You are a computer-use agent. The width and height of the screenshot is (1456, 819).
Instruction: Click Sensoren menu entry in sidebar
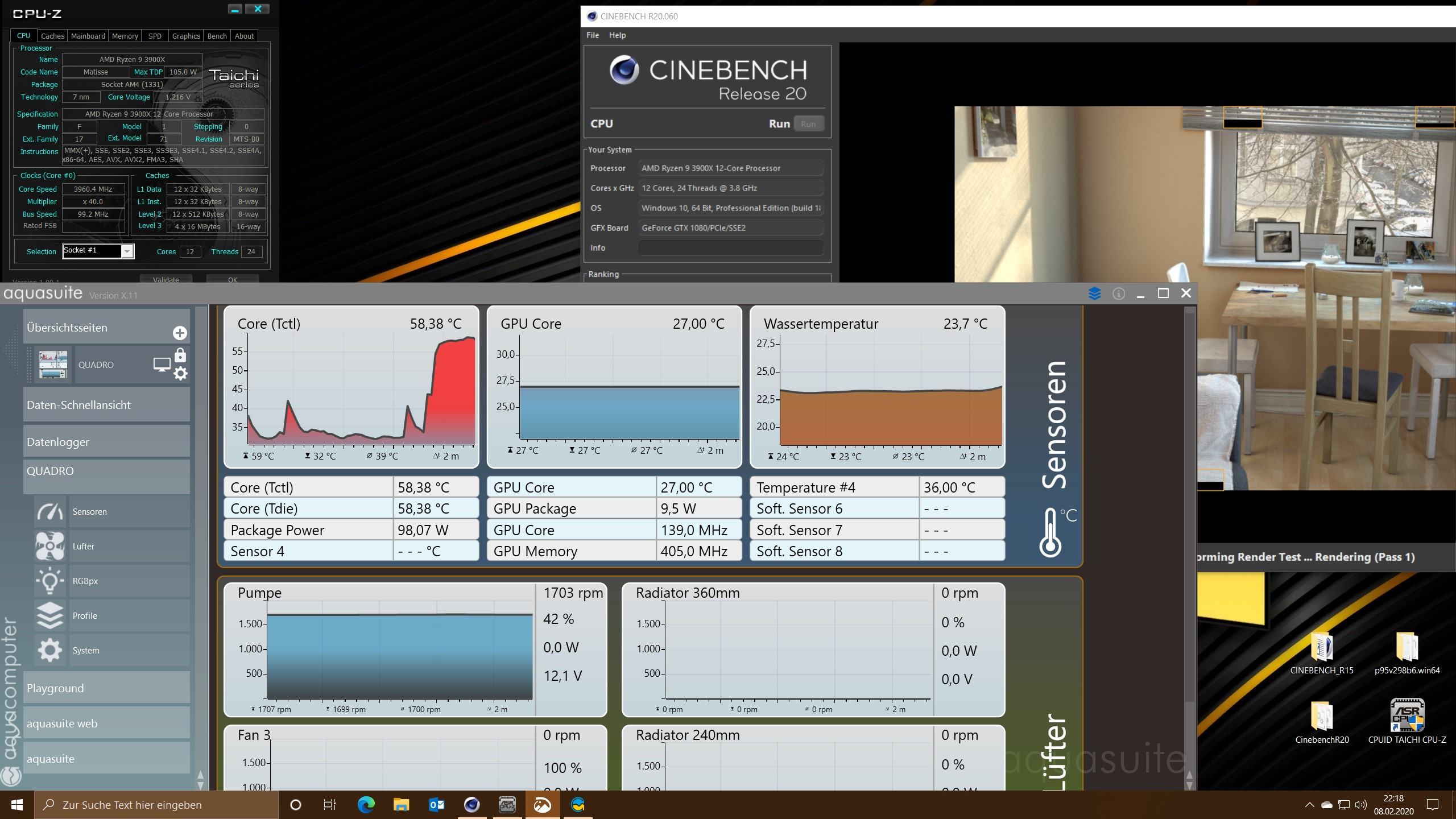click(129, 511)
